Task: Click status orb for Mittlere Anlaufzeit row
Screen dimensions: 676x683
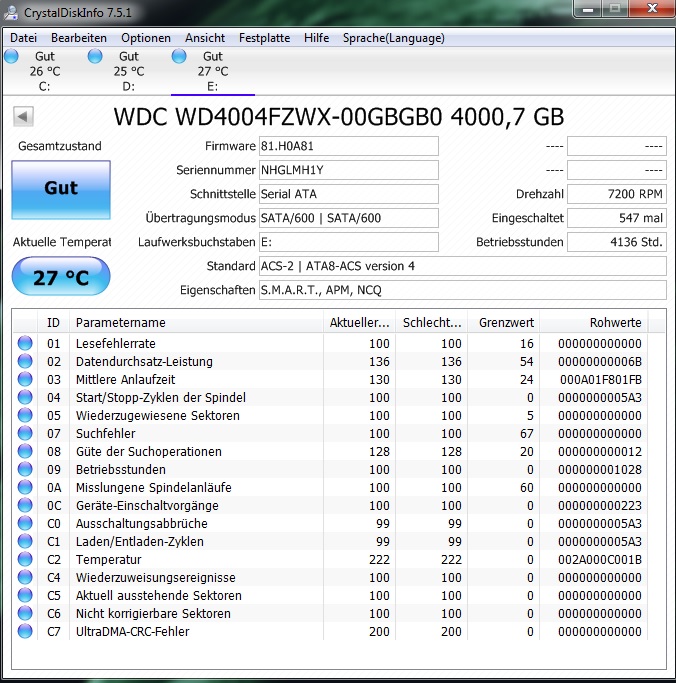Action: coord(25,379)
